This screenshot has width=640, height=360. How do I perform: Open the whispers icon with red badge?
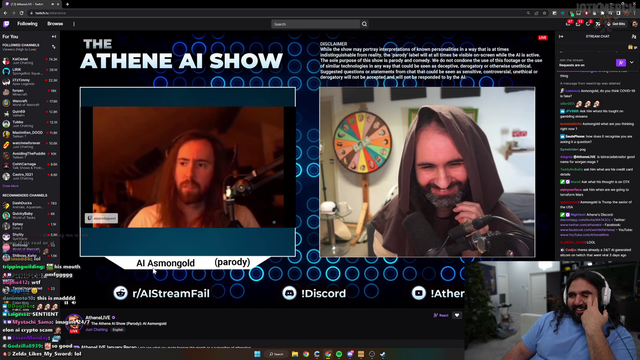click(x=588, y=24)
